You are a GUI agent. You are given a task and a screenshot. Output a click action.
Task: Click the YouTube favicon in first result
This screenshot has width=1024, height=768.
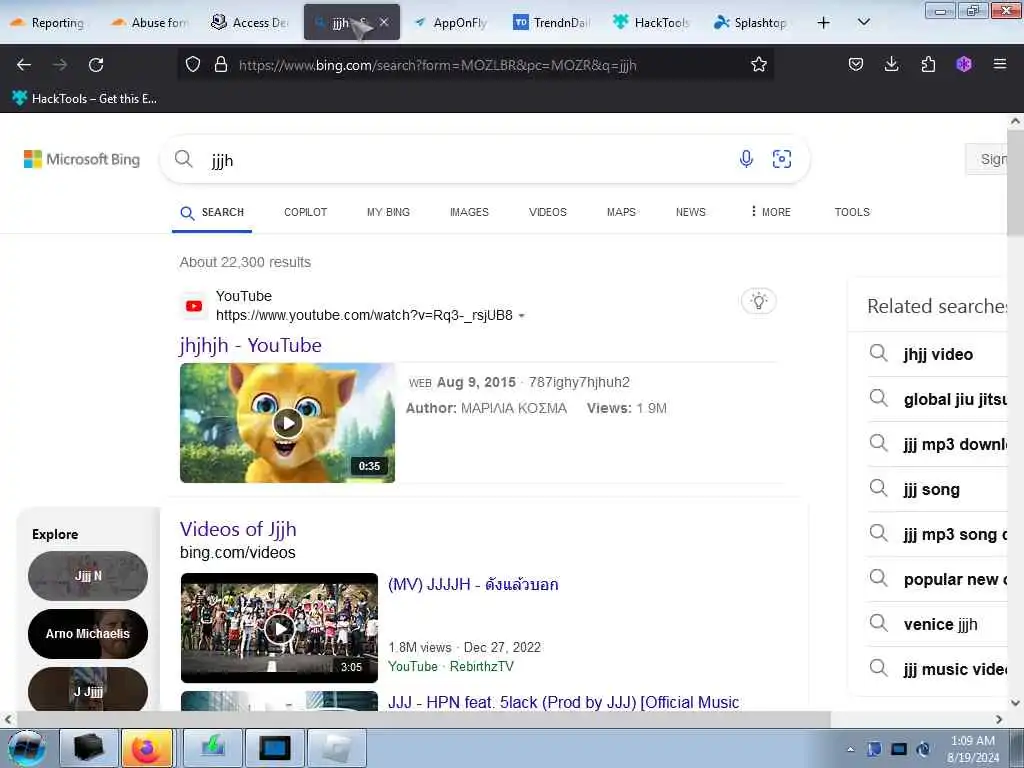194,306
